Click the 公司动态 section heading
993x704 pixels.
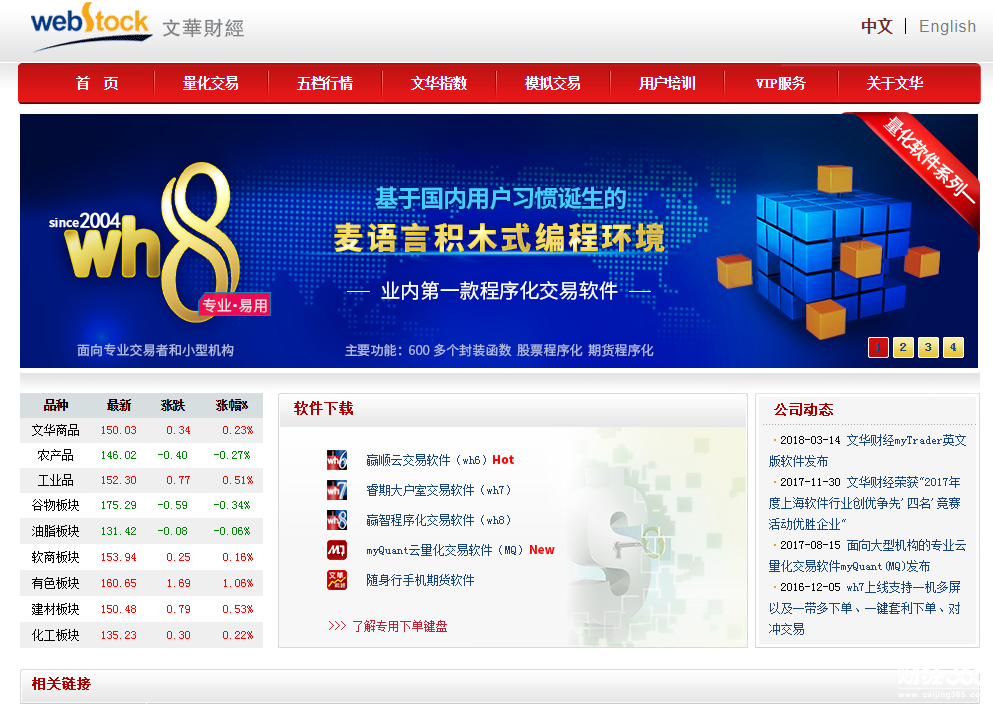pos(804,410)
